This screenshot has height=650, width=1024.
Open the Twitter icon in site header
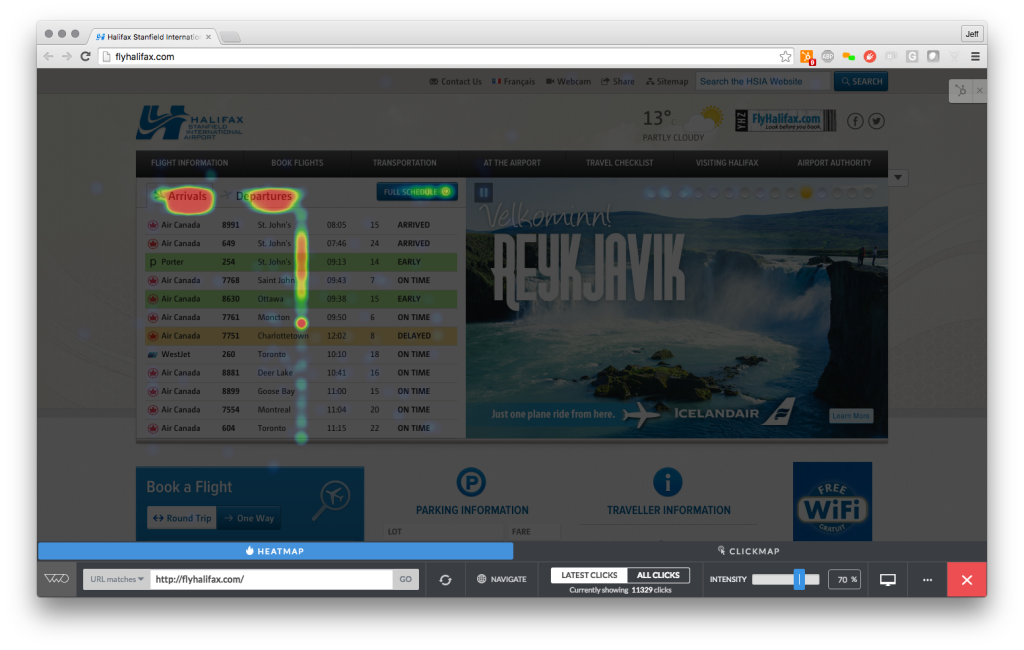tap(876, 121)
